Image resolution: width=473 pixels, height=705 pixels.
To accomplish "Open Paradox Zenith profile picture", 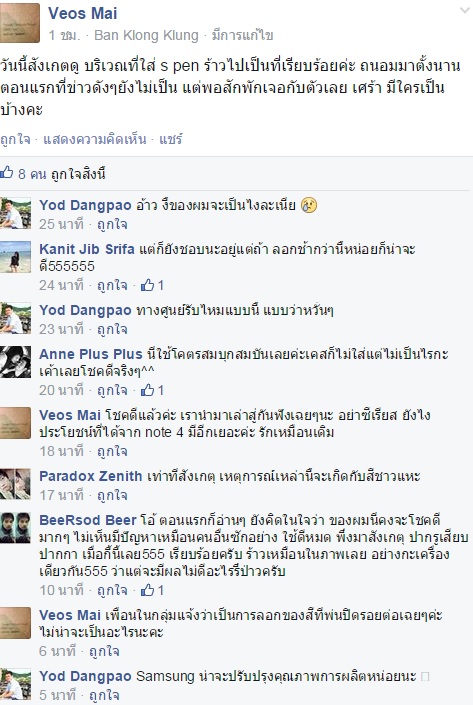I will coord(15,484).
